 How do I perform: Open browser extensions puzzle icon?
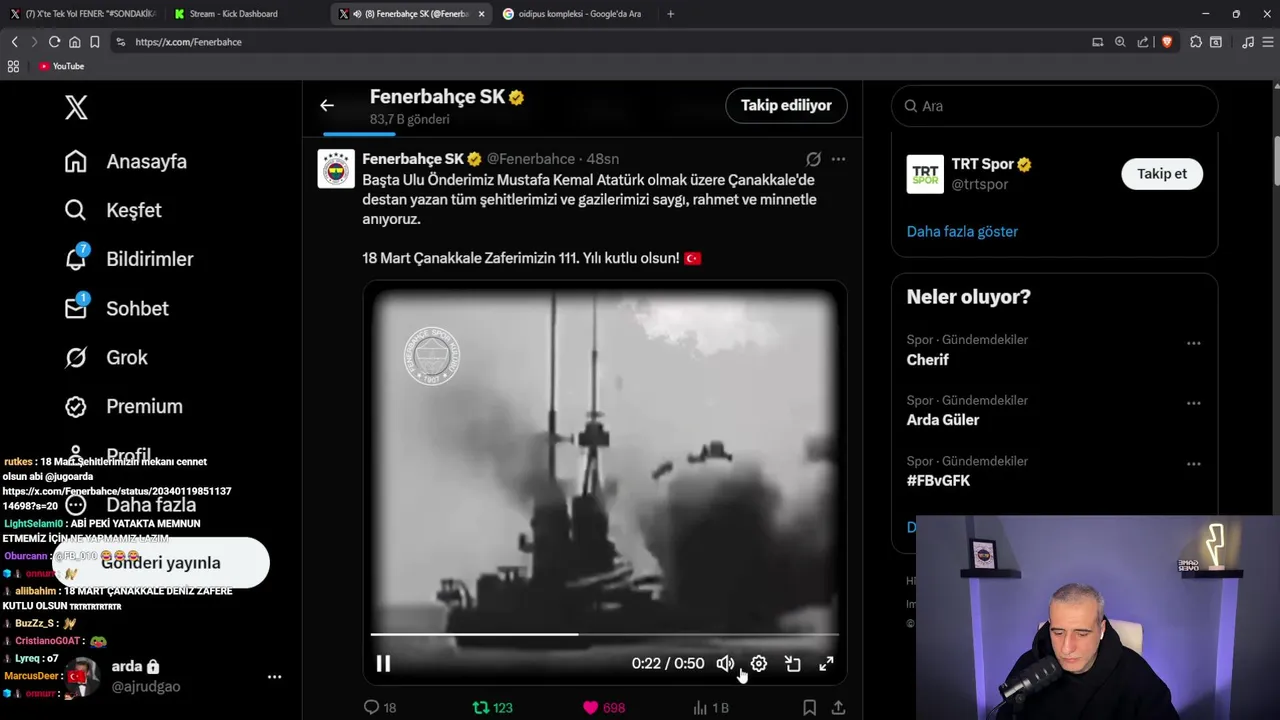point(1196,42)
